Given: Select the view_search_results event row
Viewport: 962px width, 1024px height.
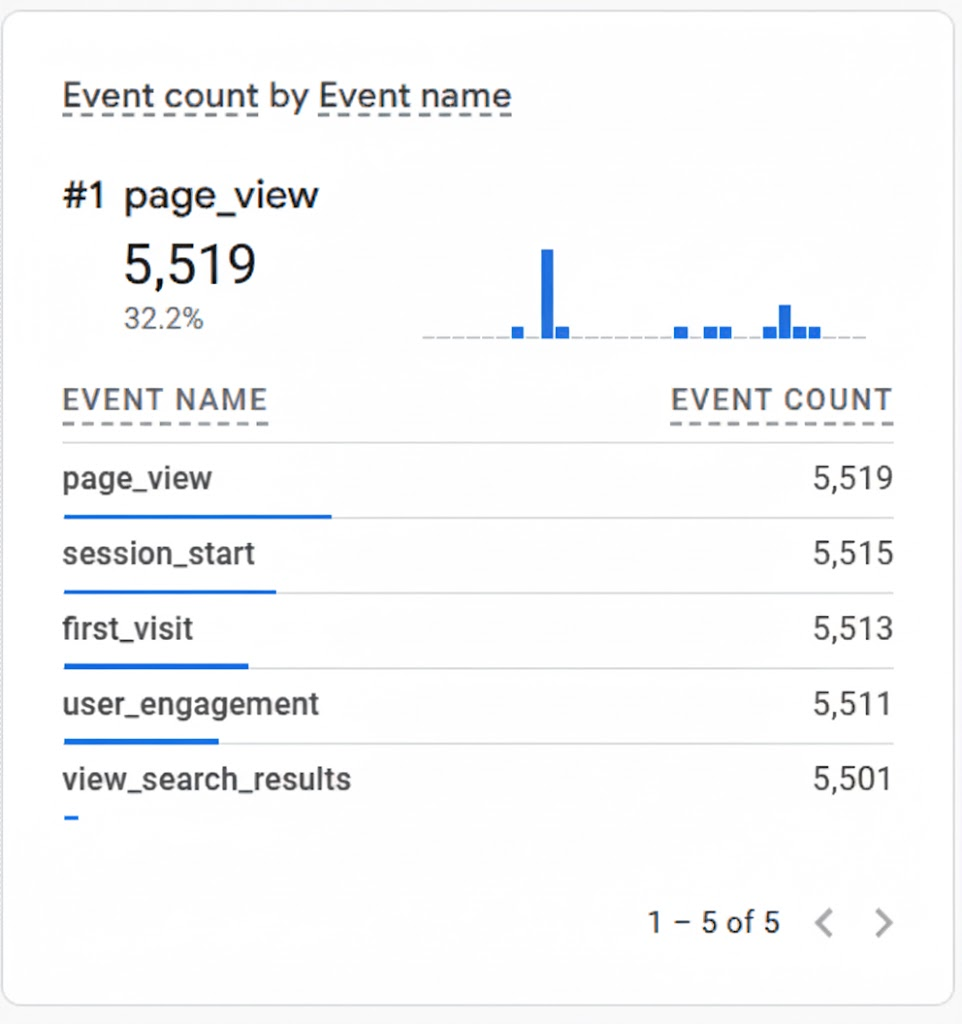Looking at the screenshot, I should 206,778.
